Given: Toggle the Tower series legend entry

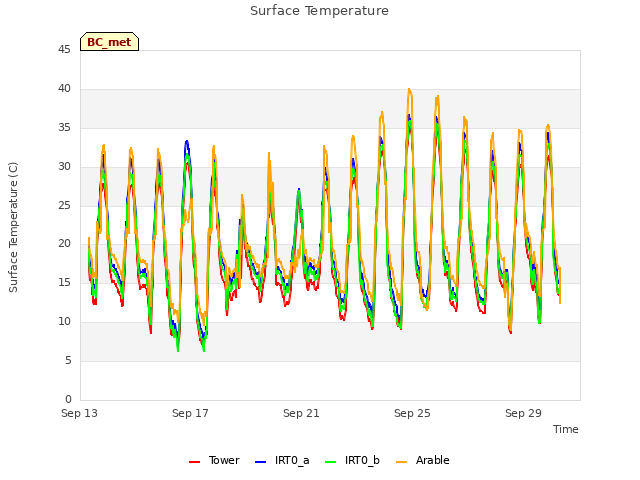Looking at the screenshot, I should (x=214, y=460).
